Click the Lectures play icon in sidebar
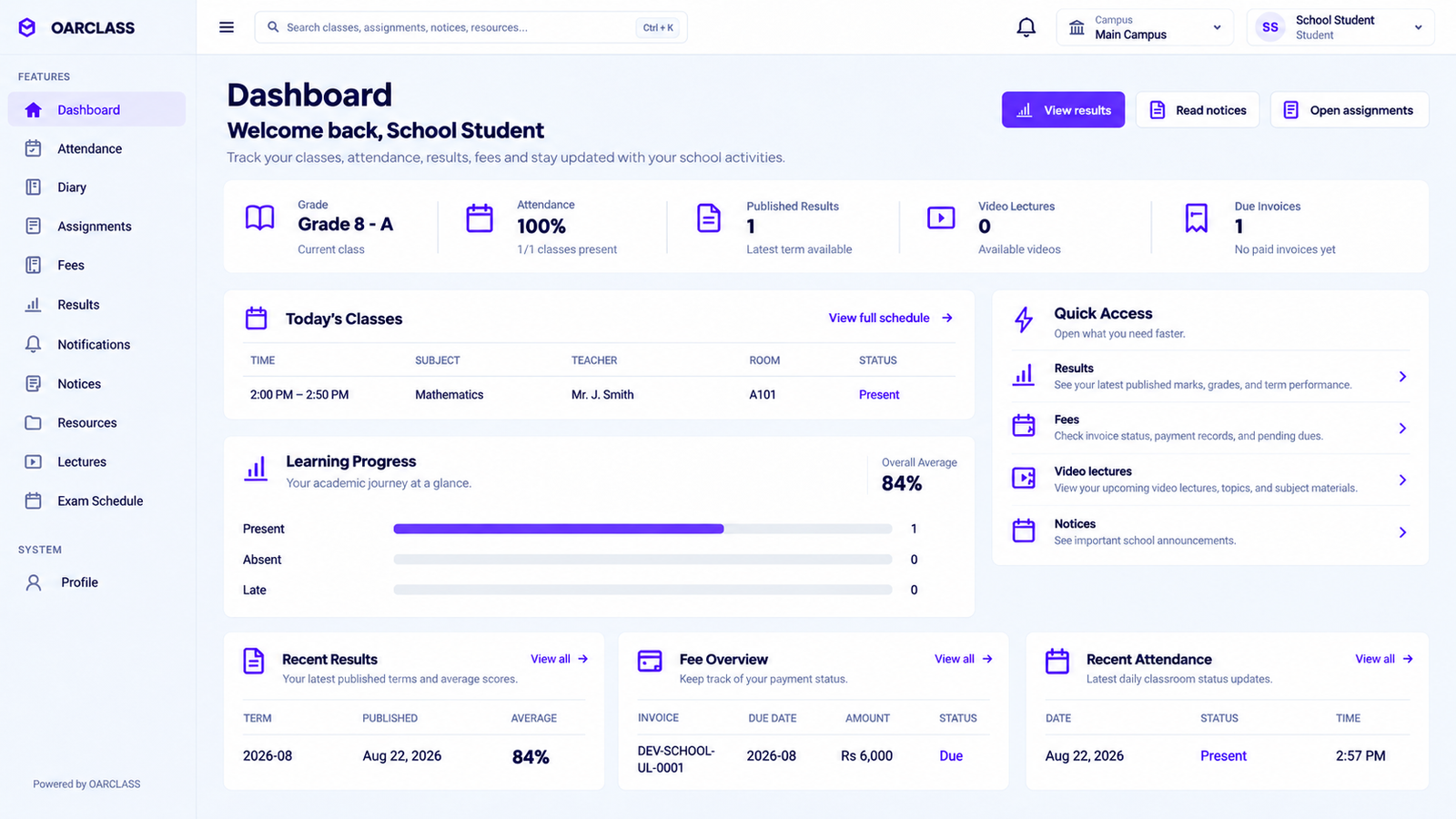 34,461
